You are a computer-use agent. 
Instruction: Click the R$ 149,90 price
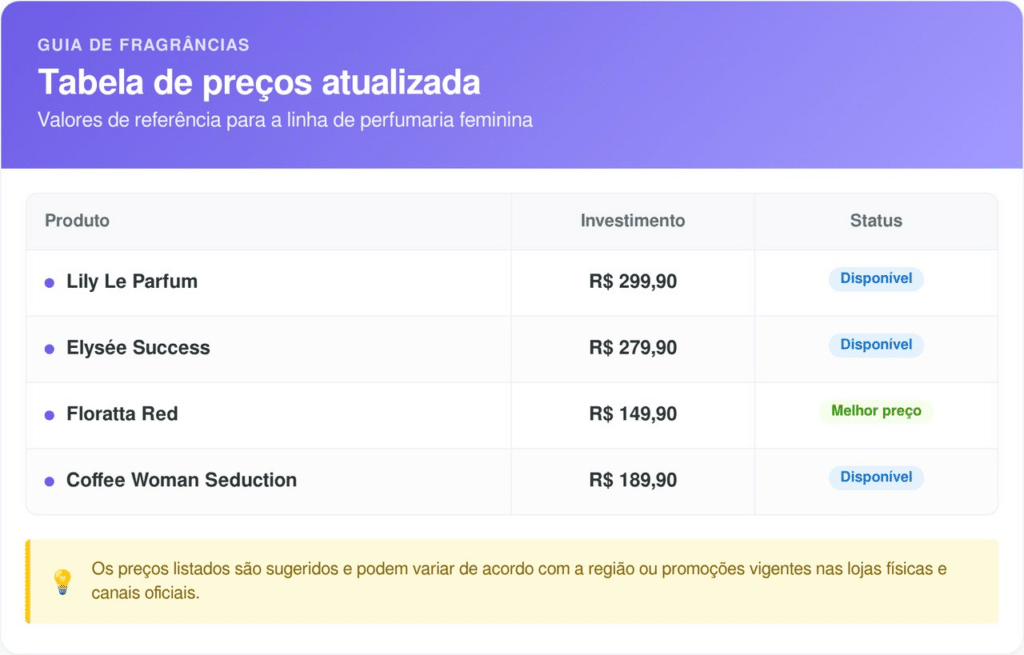[x=632, y=414]
